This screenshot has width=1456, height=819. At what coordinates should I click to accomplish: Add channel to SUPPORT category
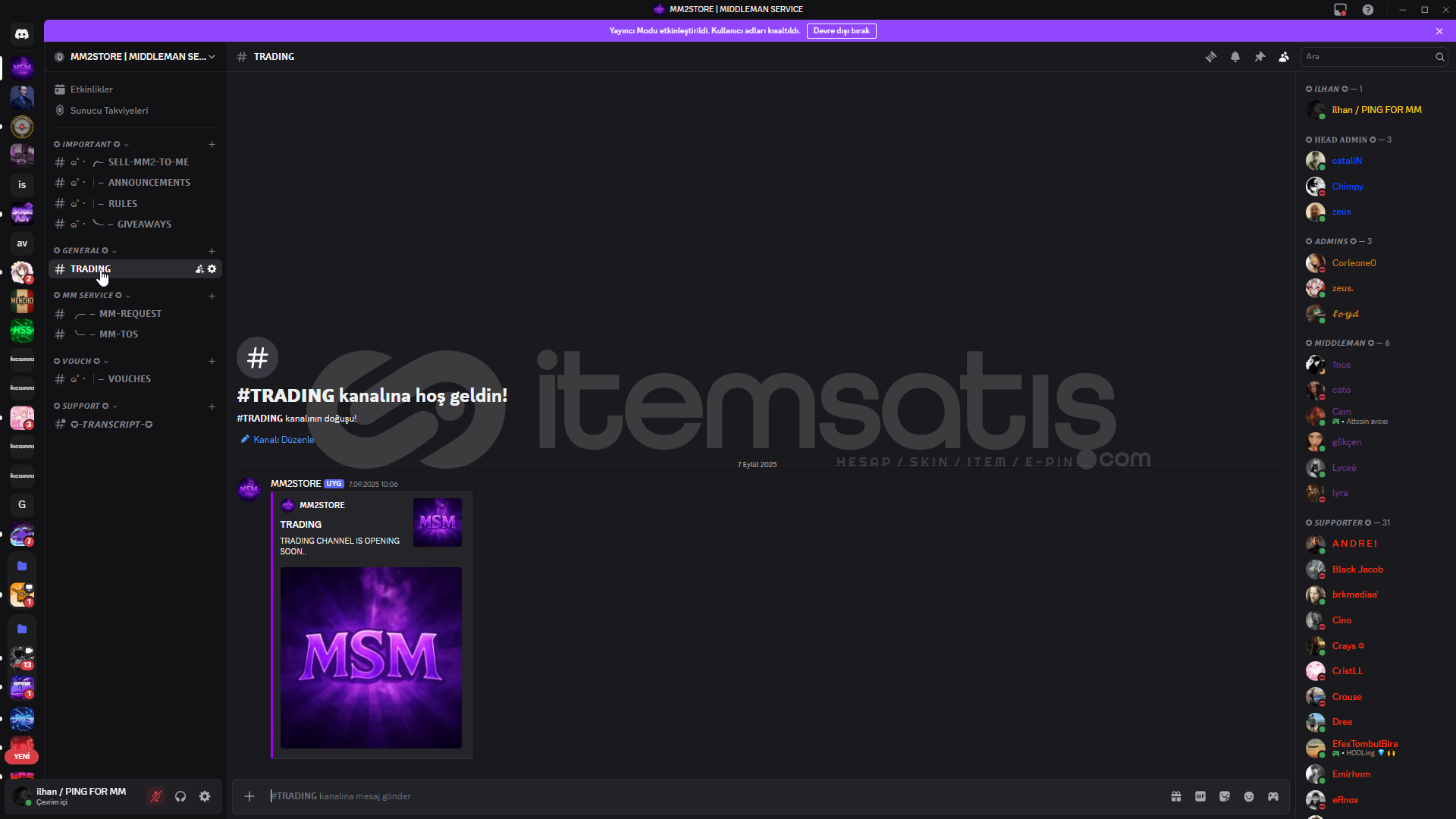click(212, 406)
